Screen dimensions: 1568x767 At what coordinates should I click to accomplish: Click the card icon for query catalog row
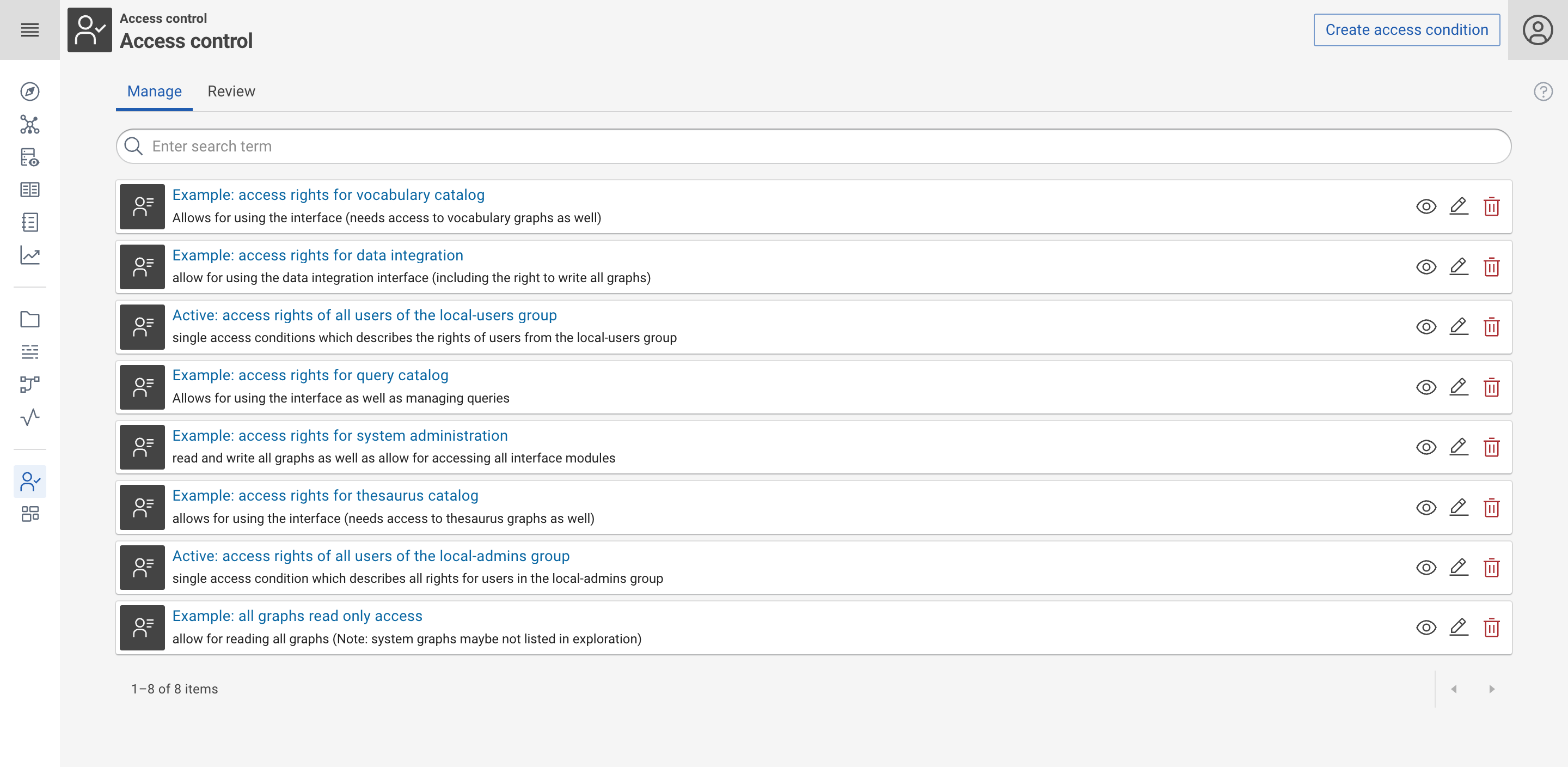(x=142, y=387)
